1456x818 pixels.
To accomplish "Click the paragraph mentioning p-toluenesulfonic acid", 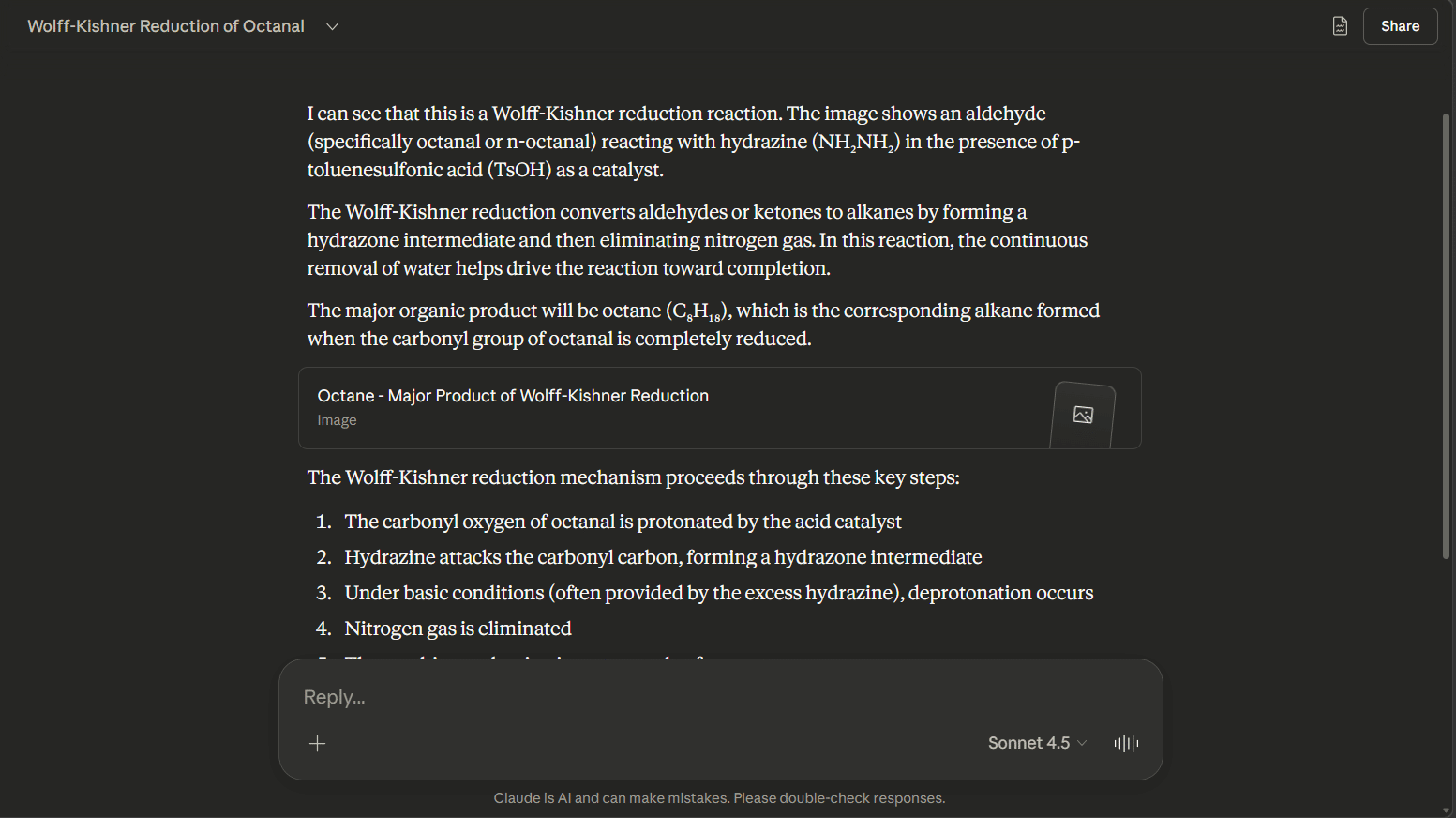I will pyautogui.click(x=694, y=142).
